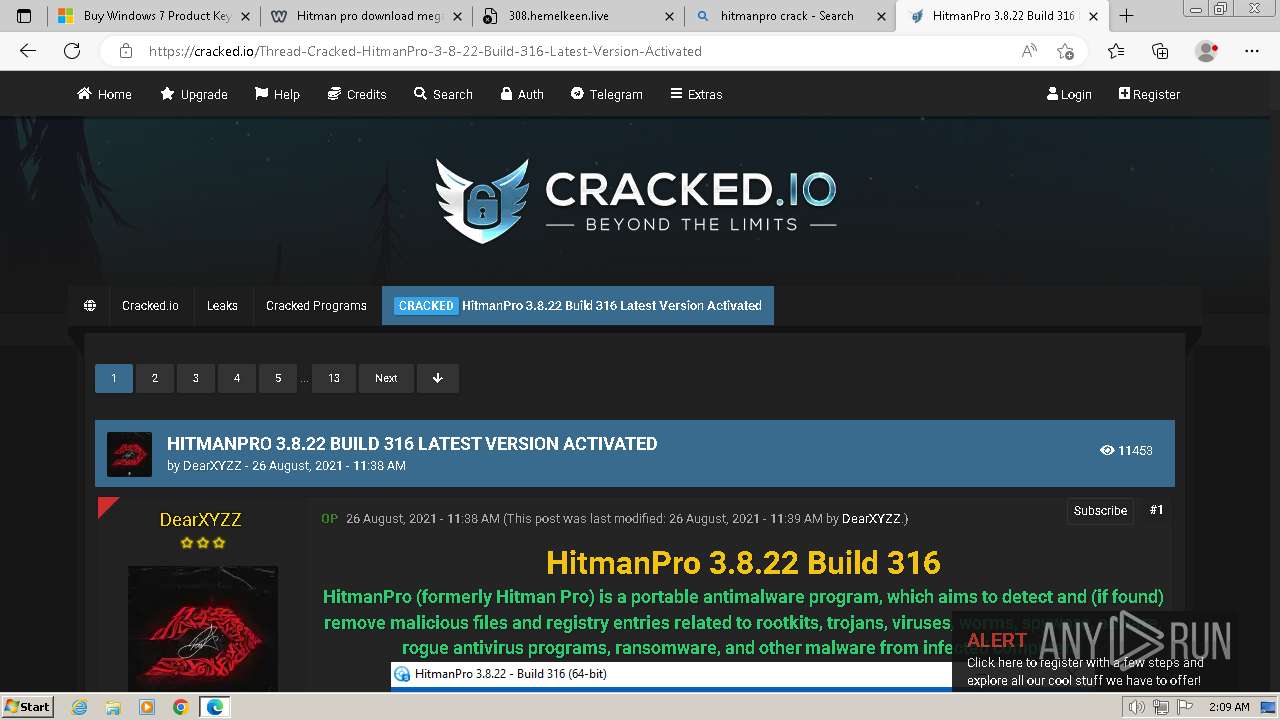Click the browser address bar URL

(x=425, y=51)
